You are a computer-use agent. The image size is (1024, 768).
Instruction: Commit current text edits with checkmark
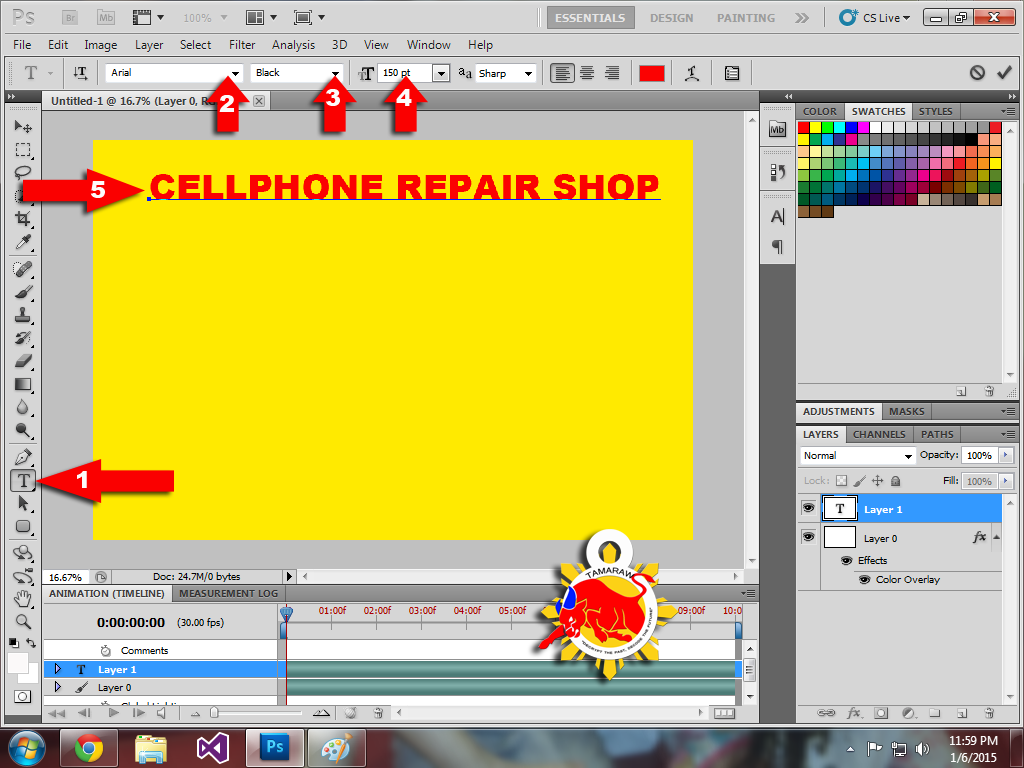[x=1004, y=73]
